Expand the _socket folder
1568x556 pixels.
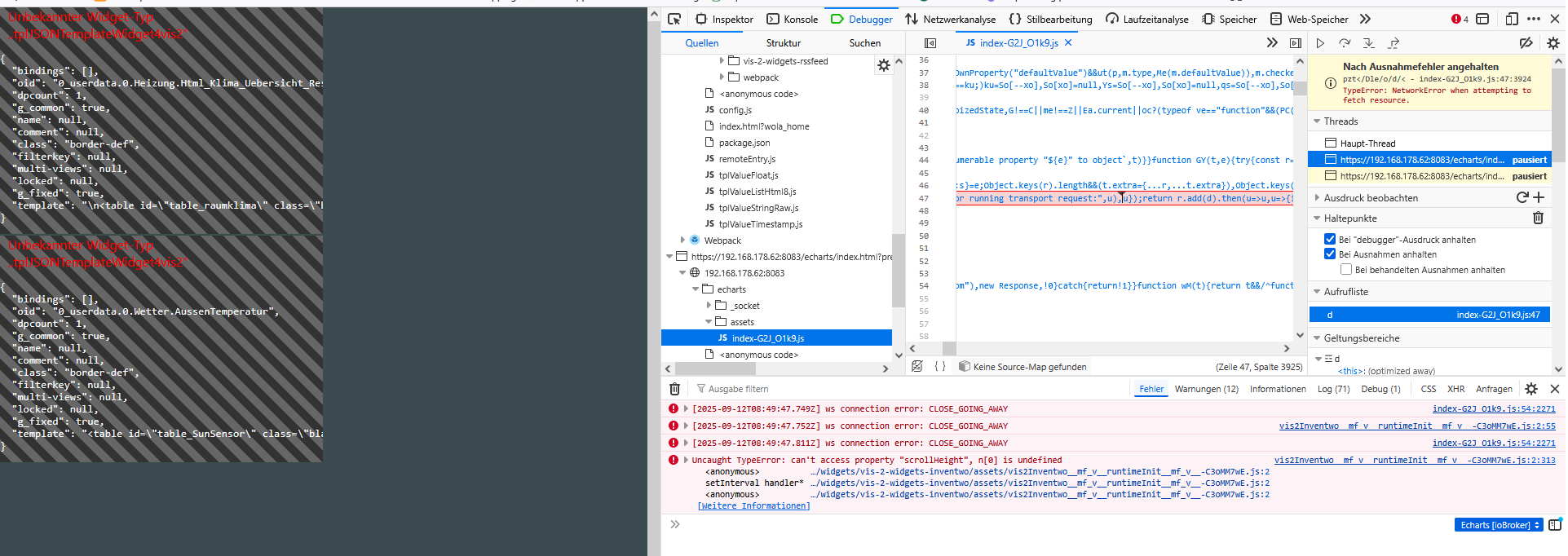709,305
